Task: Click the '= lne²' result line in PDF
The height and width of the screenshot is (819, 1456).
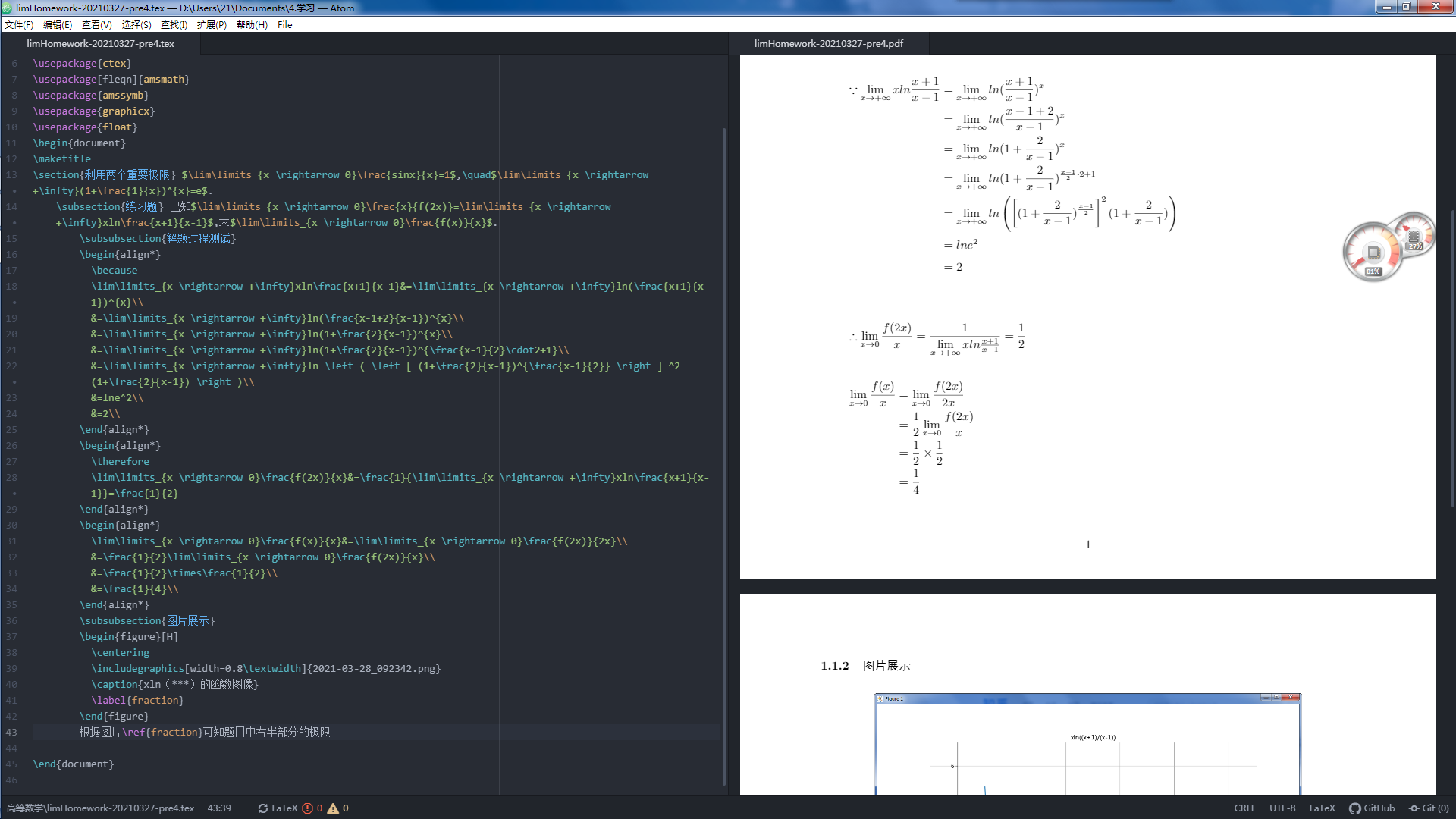Action: click(x=961, y=244)
